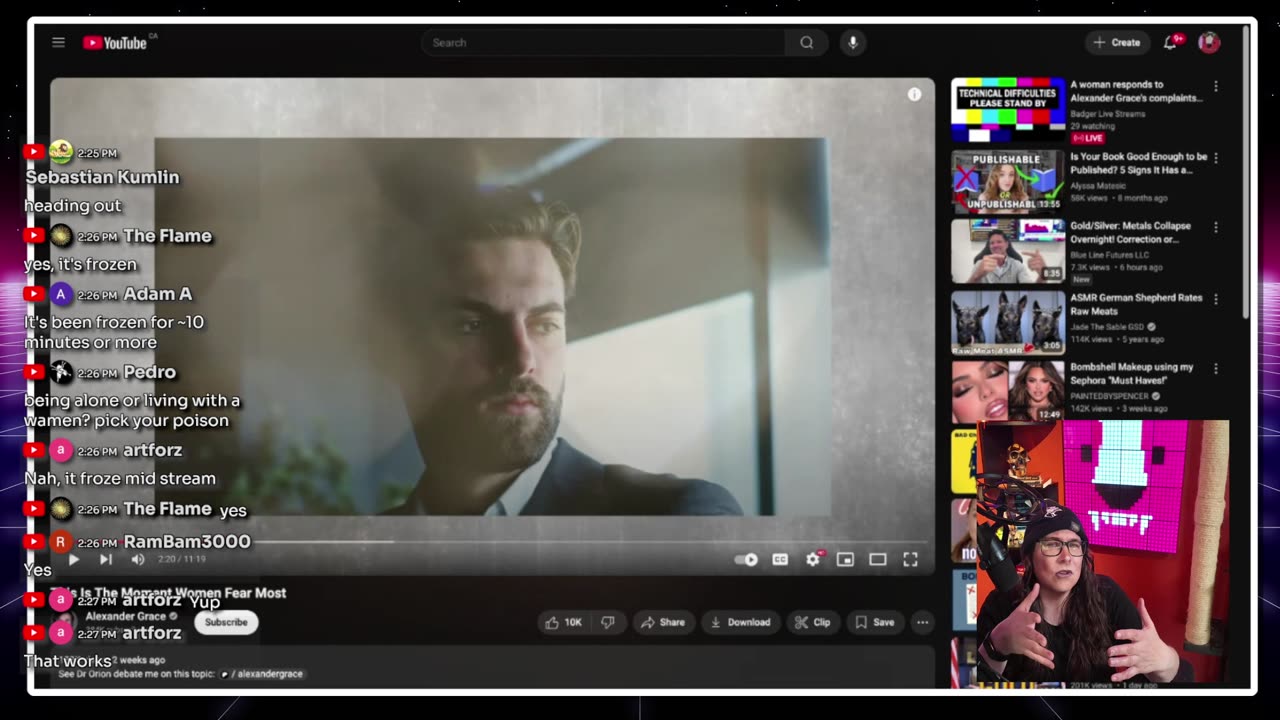Click the Share button
This screenshot has width=1280, height=720.
pyautogui.click(x=663, y=622)
